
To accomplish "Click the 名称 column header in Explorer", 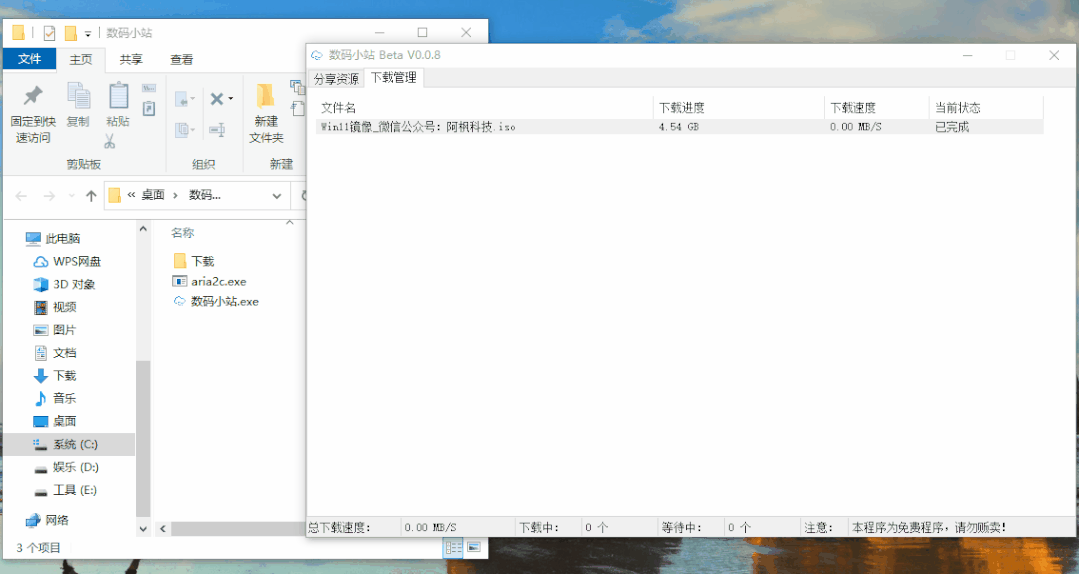I will pyautogui.click(x=182, y=233).
